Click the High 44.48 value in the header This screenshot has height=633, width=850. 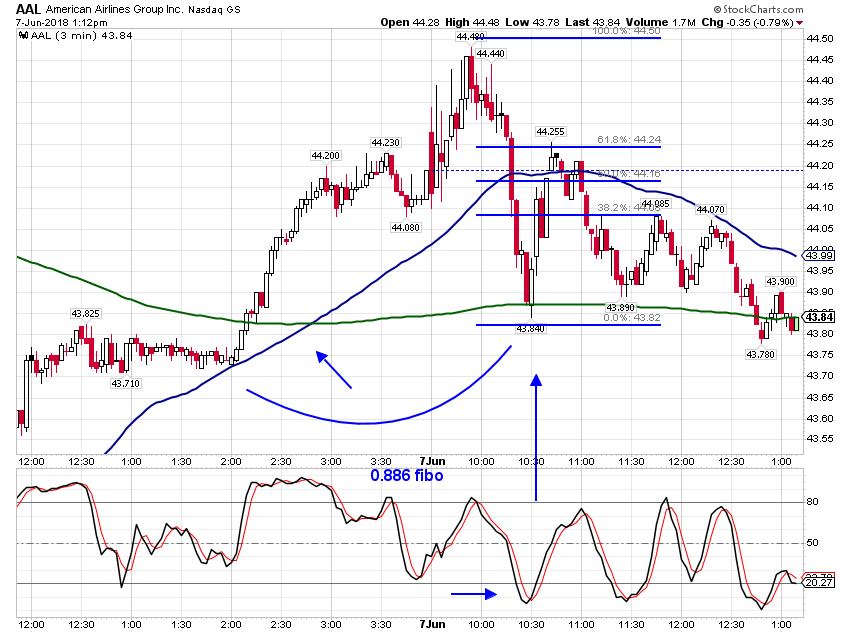point(473,22)
